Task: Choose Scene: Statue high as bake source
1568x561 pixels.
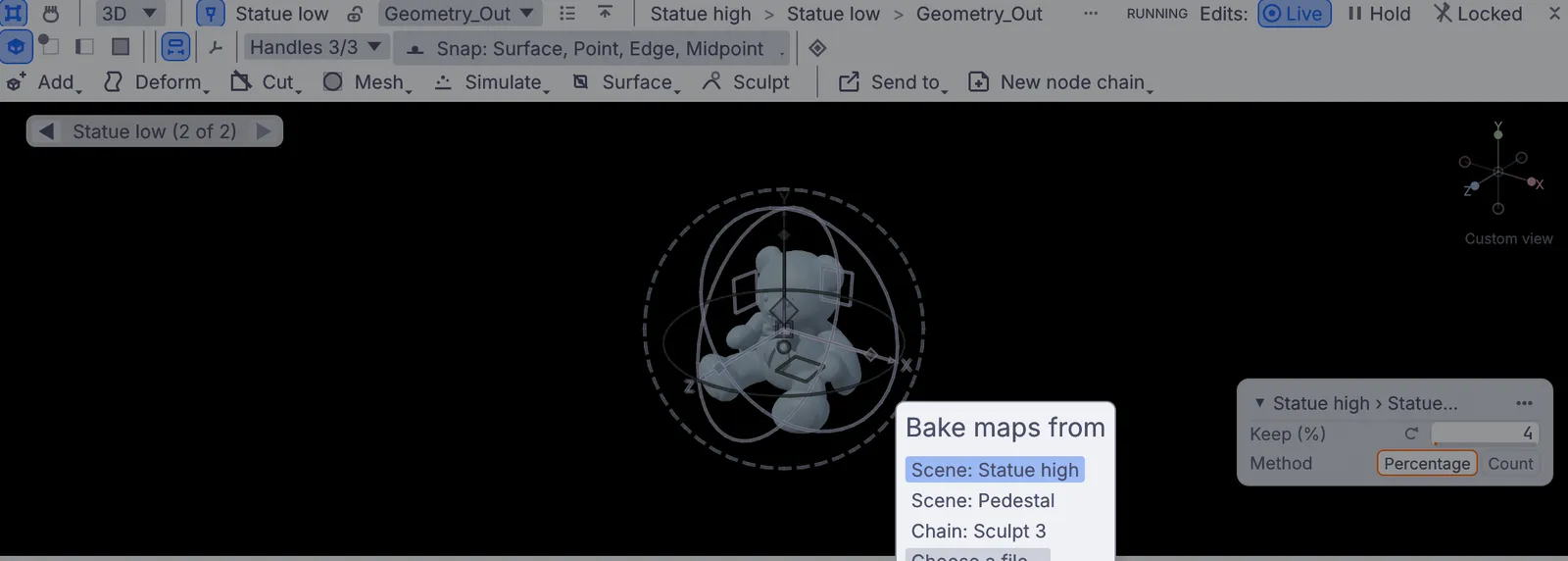Action: tap(995, 470)
